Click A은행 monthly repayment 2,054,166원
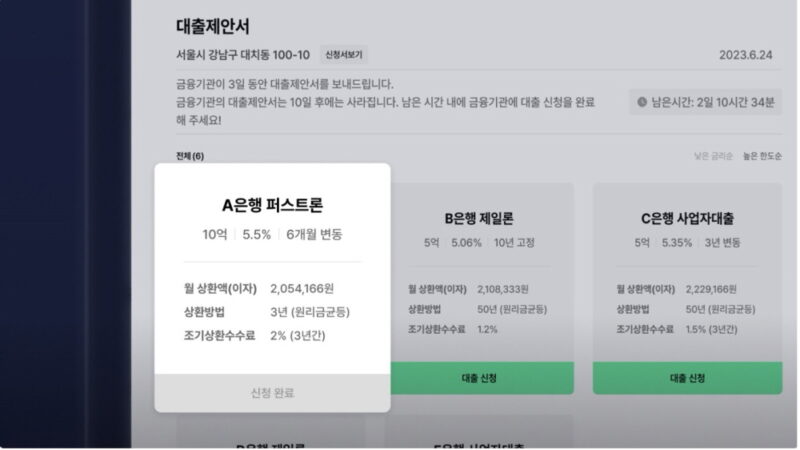Viewport: 800px width, 450px height. 302,289
